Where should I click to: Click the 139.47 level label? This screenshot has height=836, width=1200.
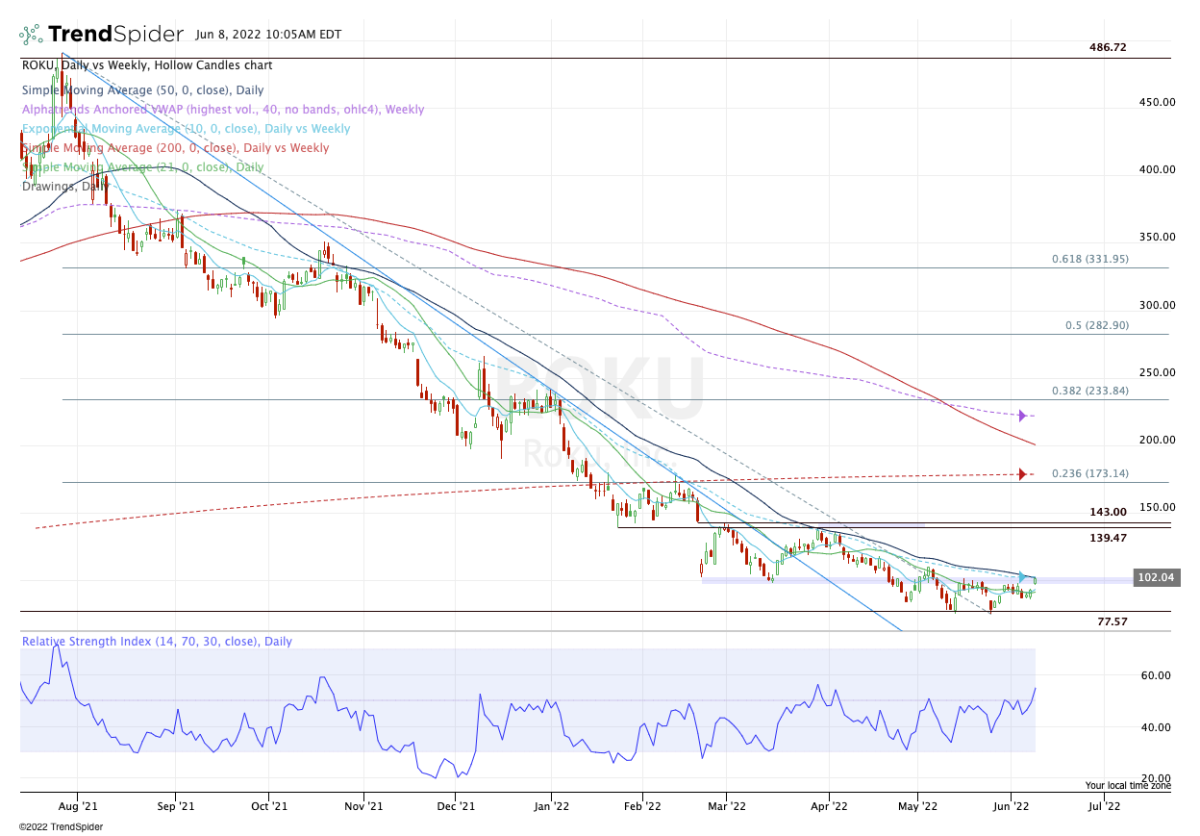1108,538
